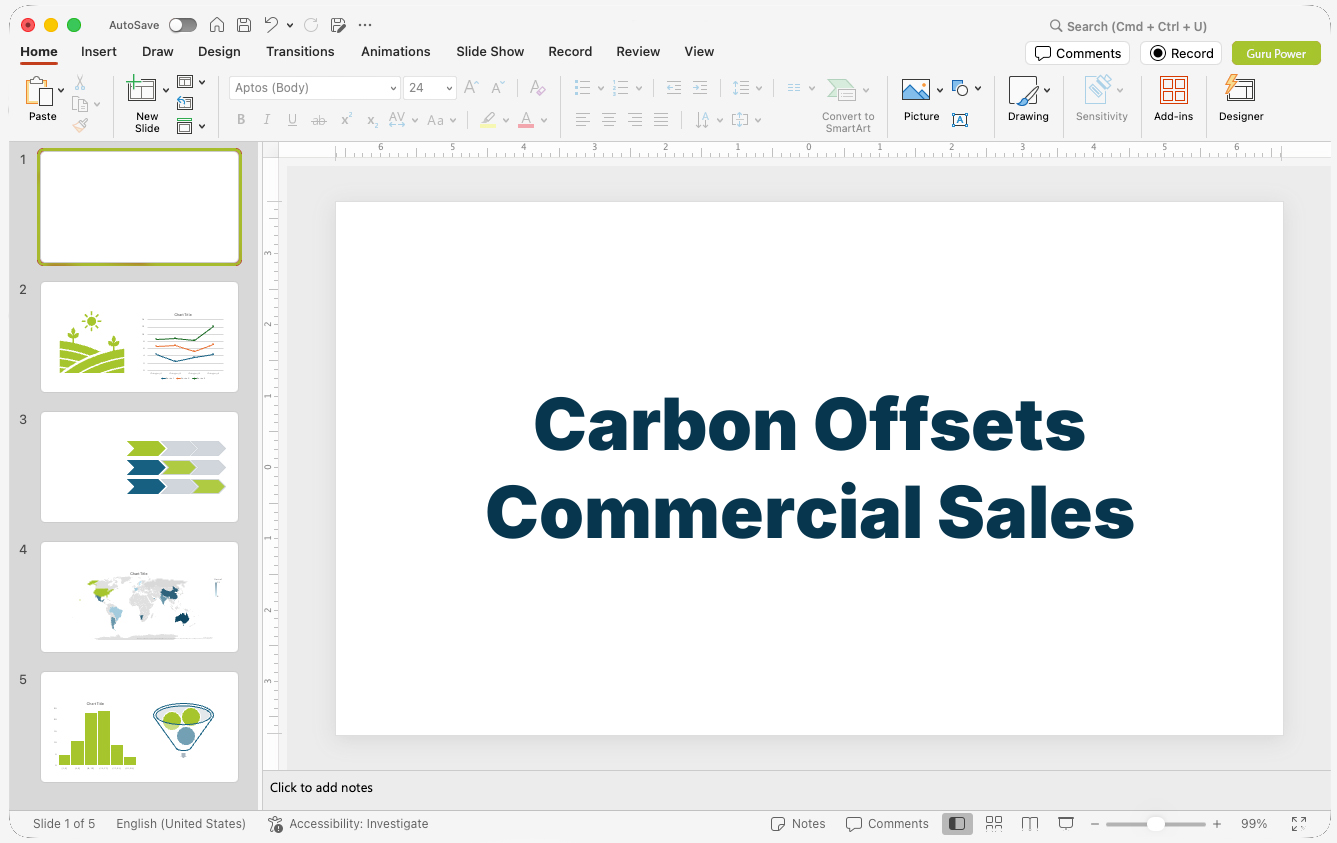Click Increase Font Size icon
Image resolution: width=1337 pixels, height=843 pixels.
(x=472, y=88)
